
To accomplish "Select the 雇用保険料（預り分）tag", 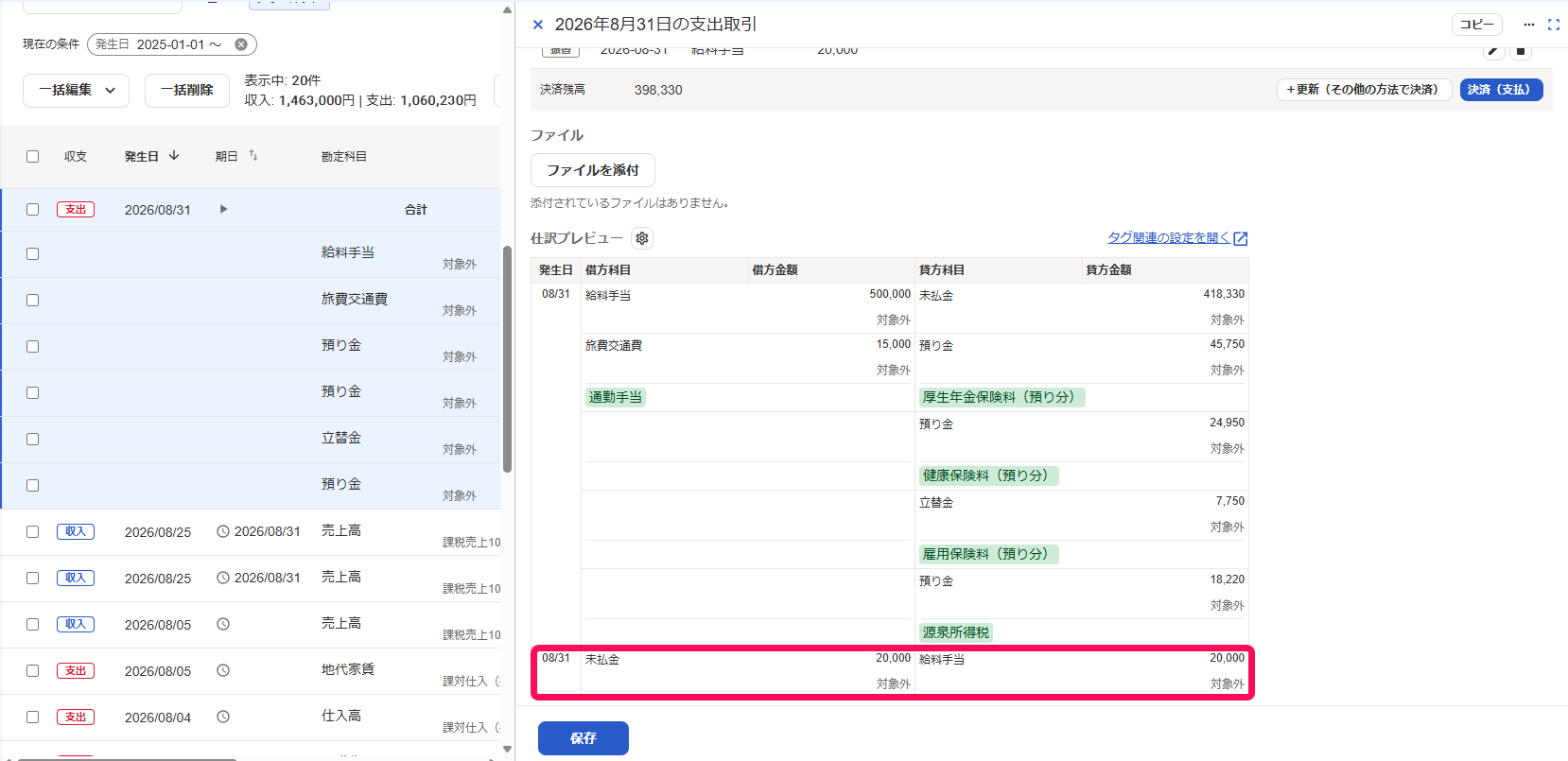I will (x=988, y=554).
